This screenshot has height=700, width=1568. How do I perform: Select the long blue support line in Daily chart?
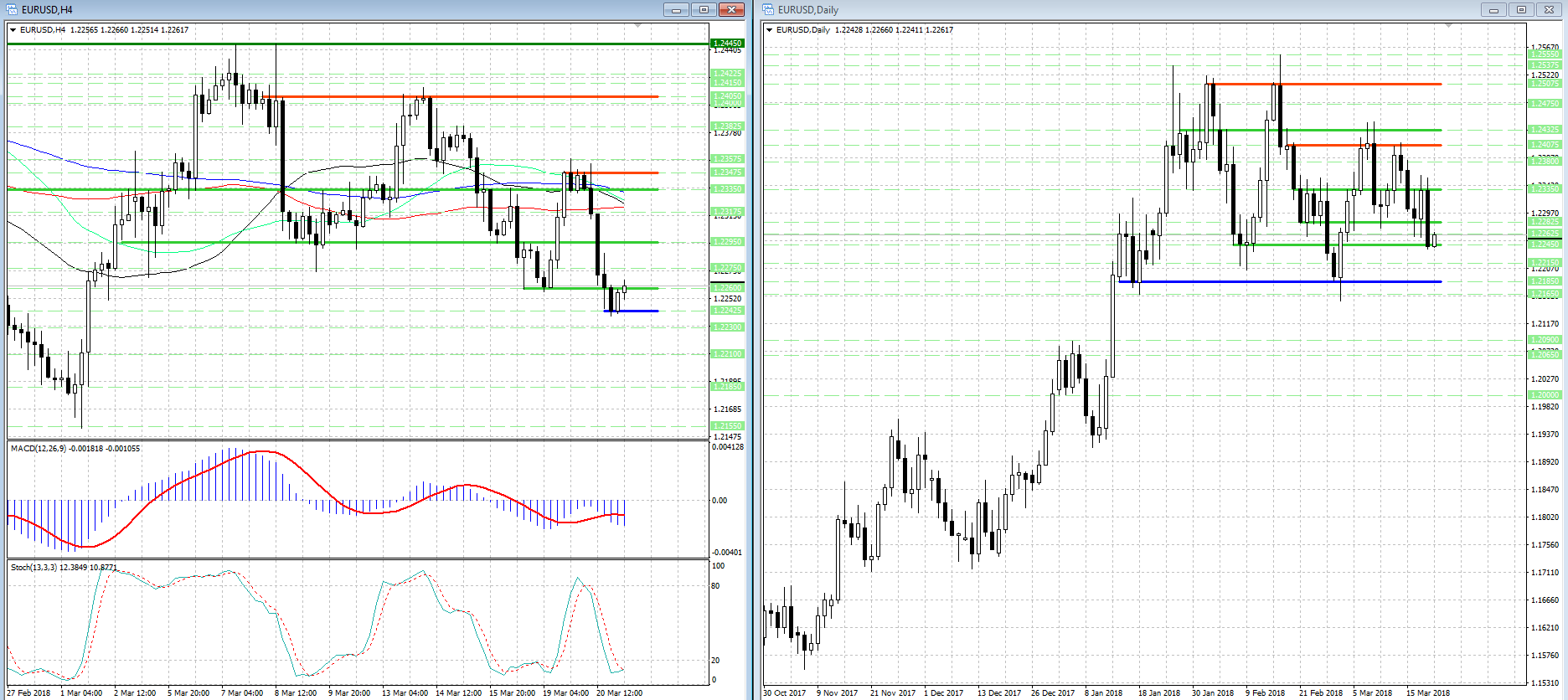(x=1280, y=281)
